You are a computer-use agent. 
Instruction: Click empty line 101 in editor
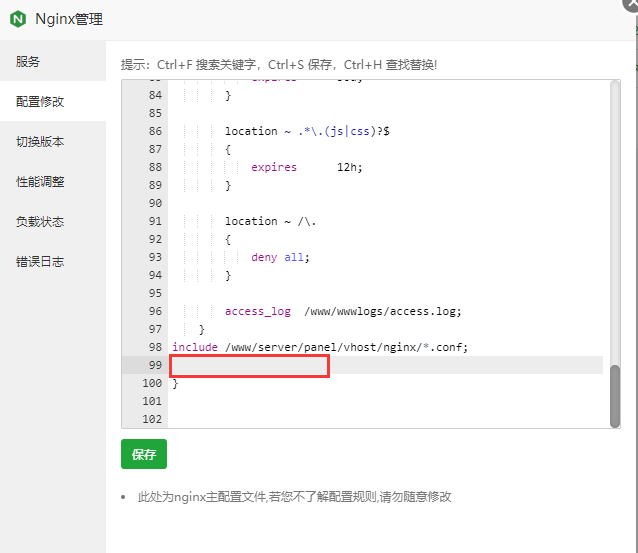(387, 401)
